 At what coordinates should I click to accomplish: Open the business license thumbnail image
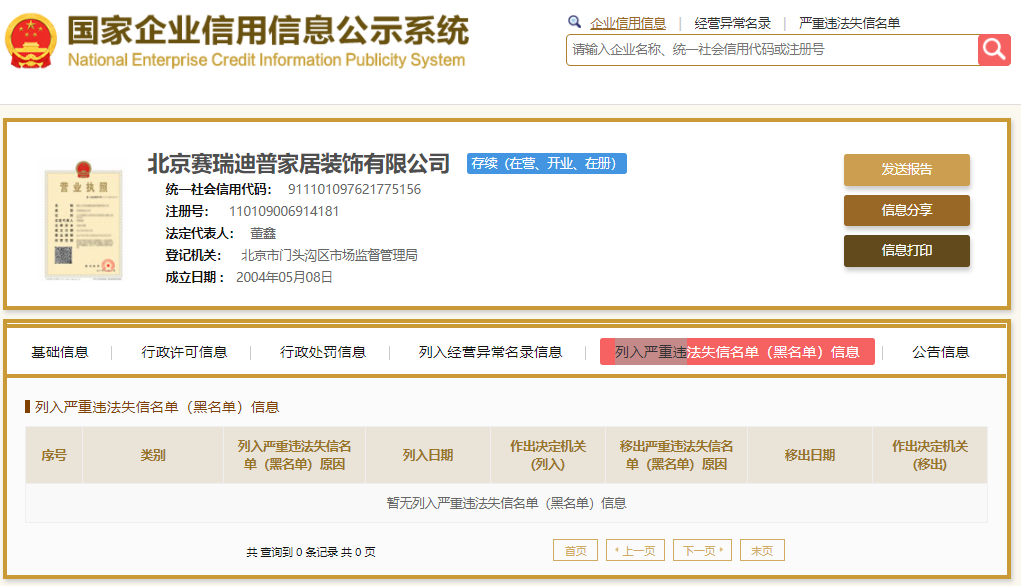[x=83, y=220]
